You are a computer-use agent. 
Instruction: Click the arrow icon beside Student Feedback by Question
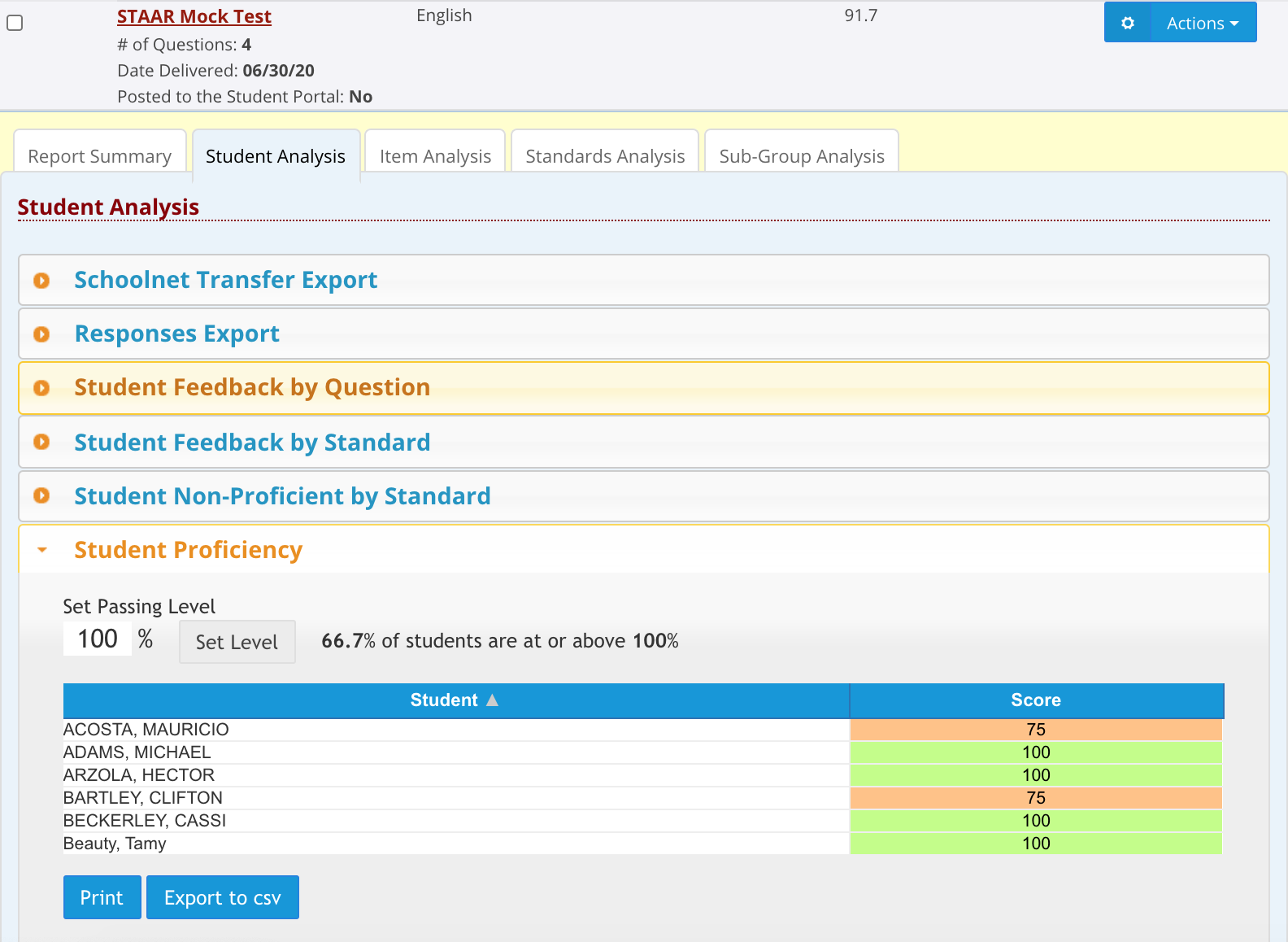pyautogui.click(x=41, y=388)
